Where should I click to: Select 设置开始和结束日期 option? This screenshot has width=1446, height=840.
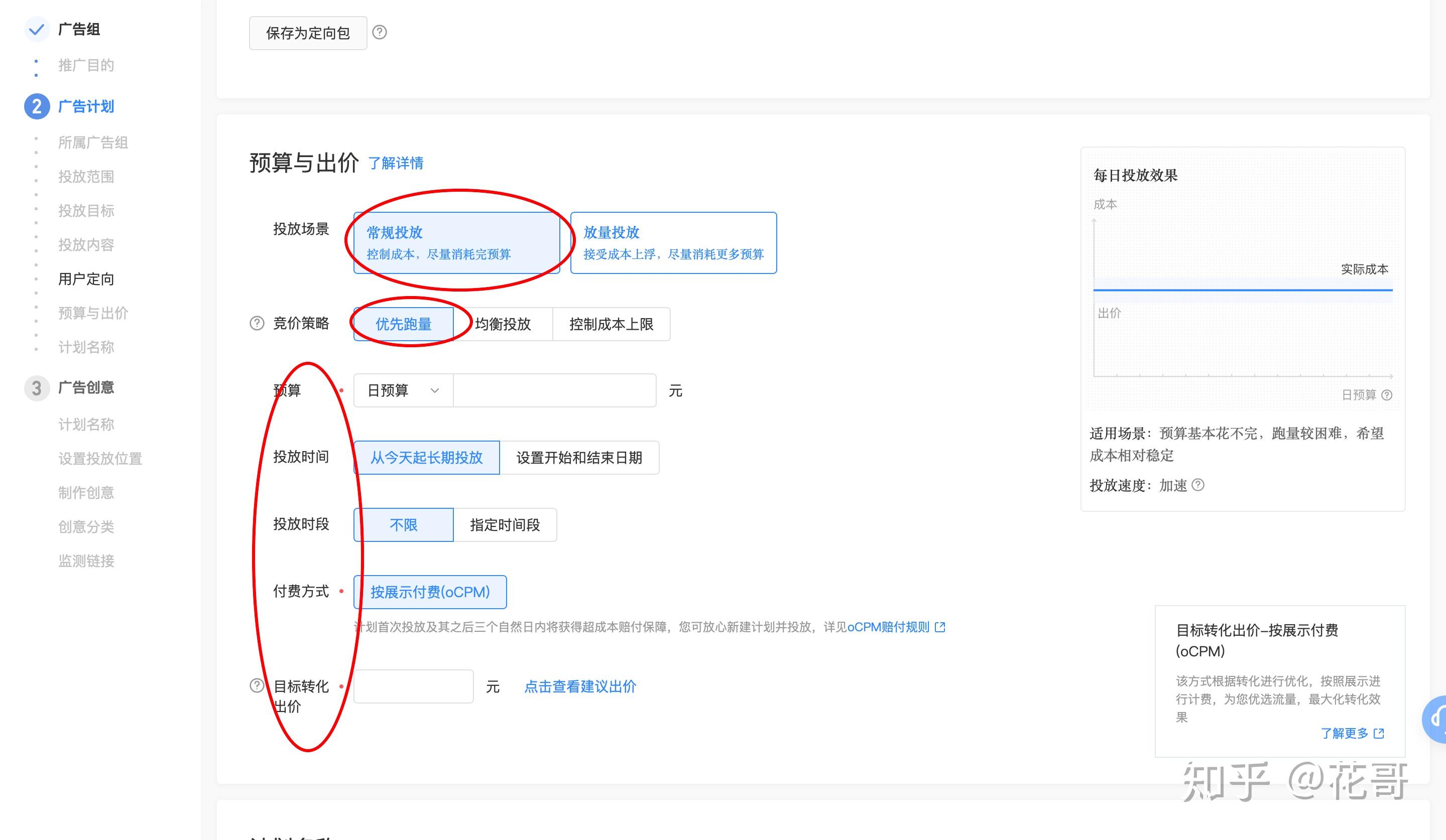click(579, 458)
